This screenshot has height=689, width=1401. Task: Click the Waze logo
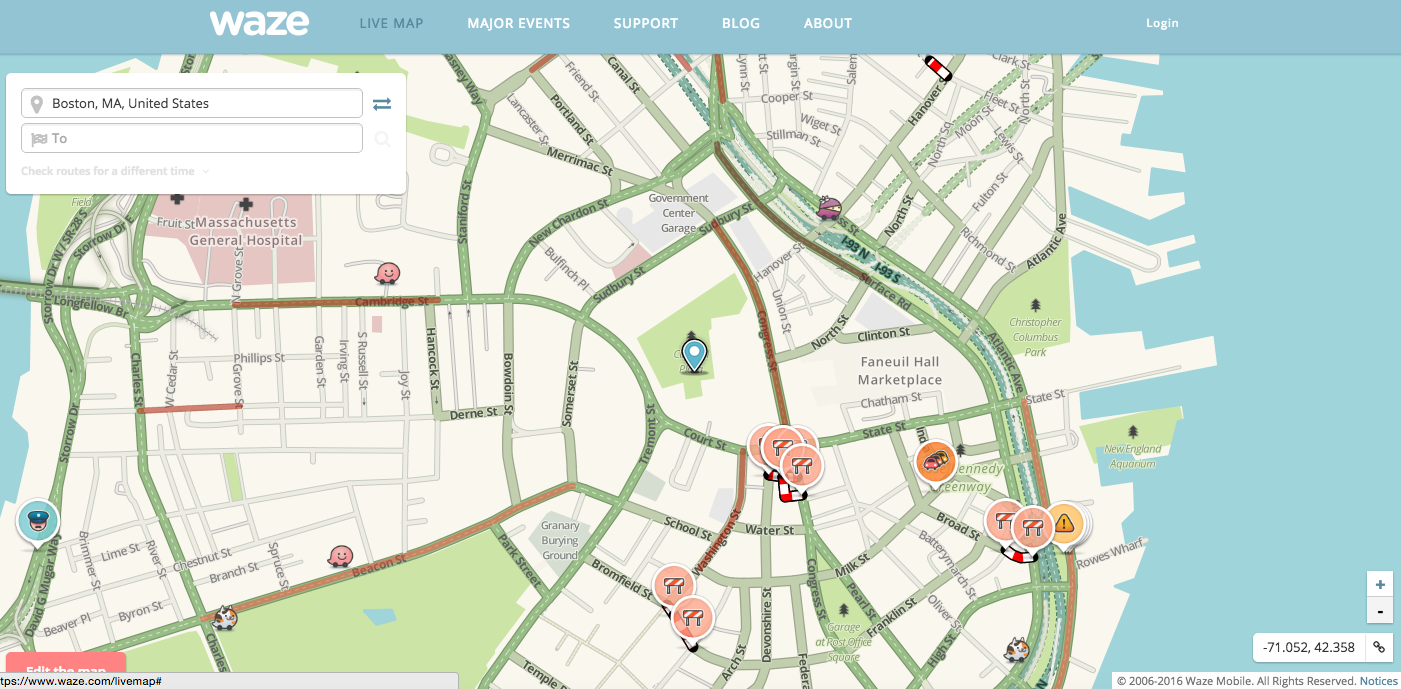coord(259,22)
